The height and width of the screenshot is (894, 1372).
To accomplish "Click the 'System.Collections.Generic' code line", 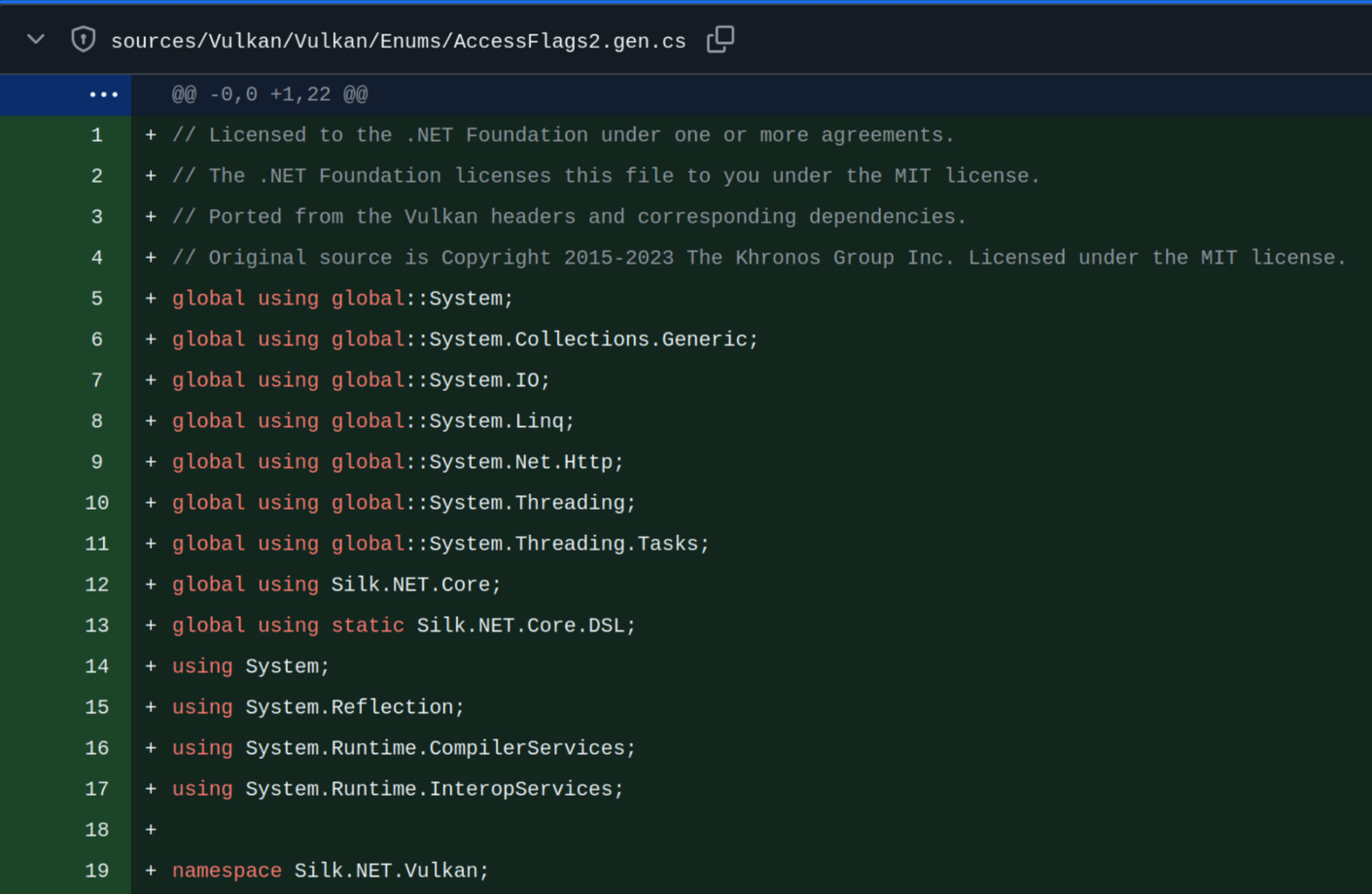I will pos(465,340).
